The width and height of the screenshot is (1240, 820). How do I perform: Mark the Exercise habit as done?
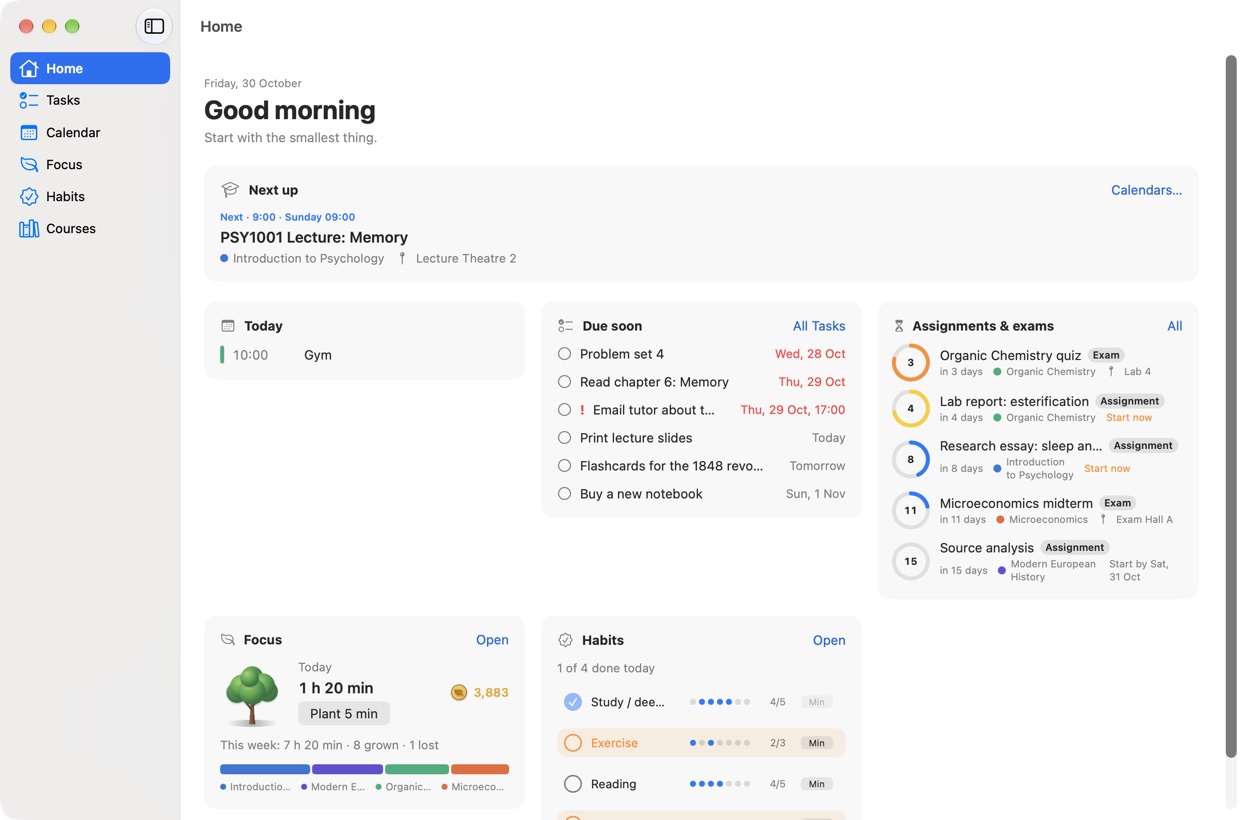click(x=573, y=743)
